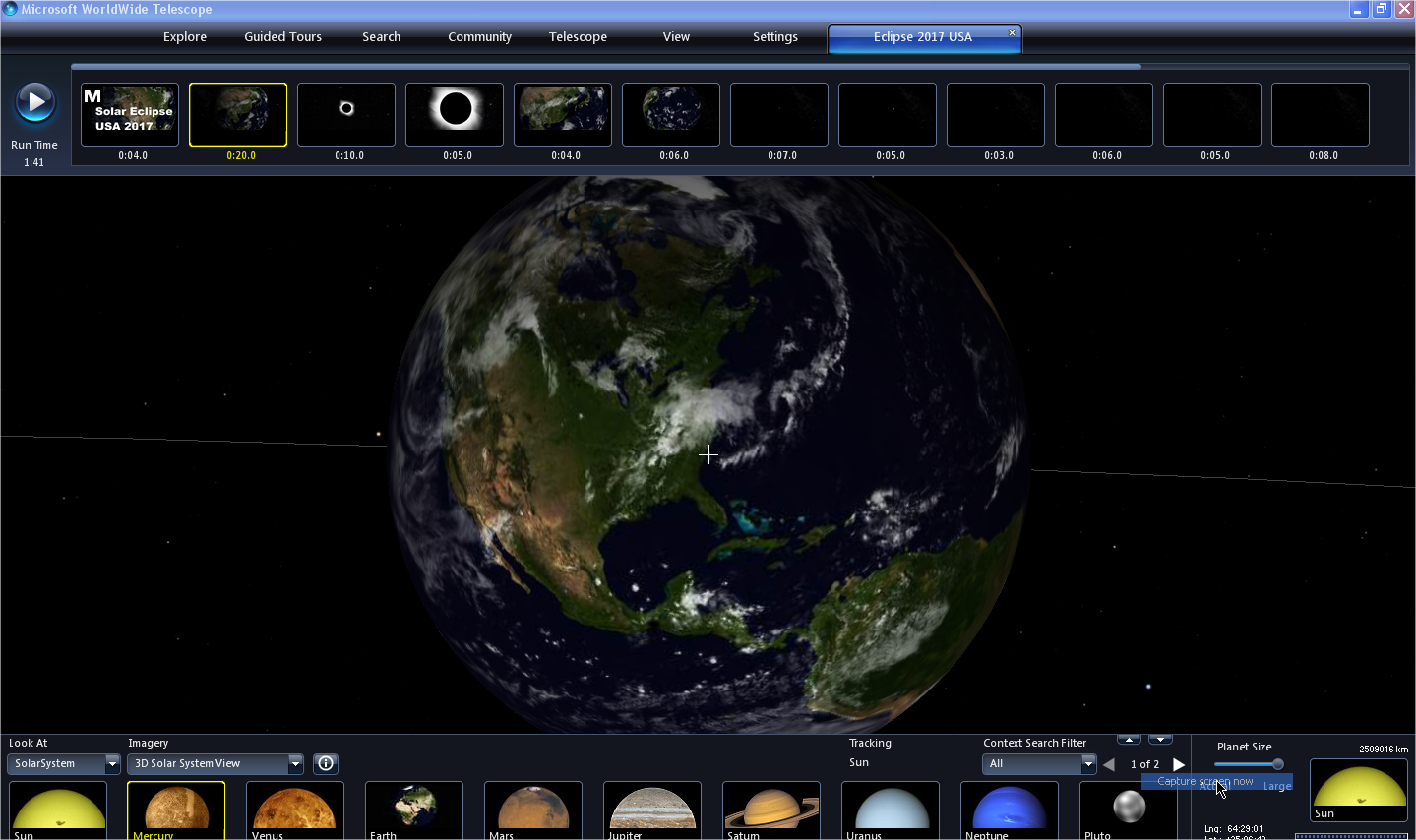This screenshot has height=840, width=1416.
Task: Select the highlighted 0:20.0 Earth slide
Action: (x=238, y=114)
